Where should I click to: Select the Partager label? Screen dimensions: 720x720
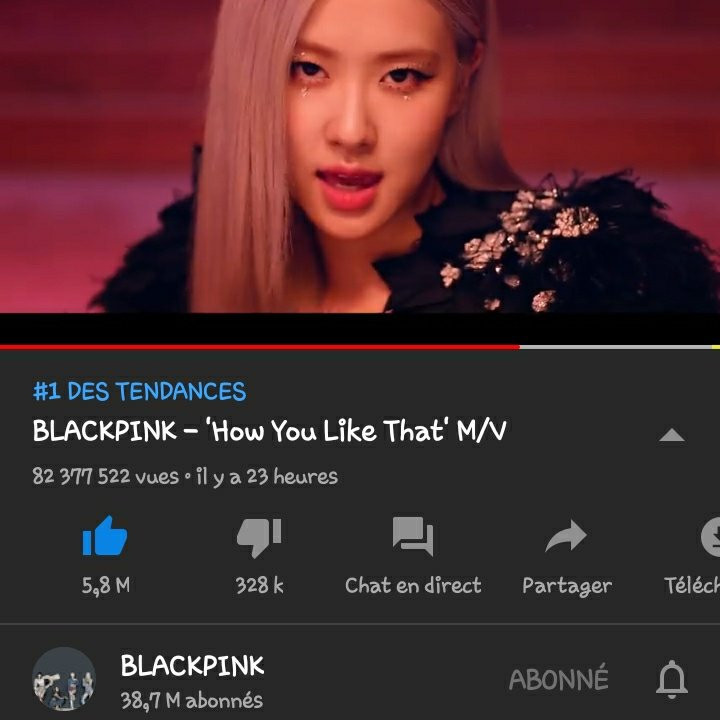tap(567, 586)
